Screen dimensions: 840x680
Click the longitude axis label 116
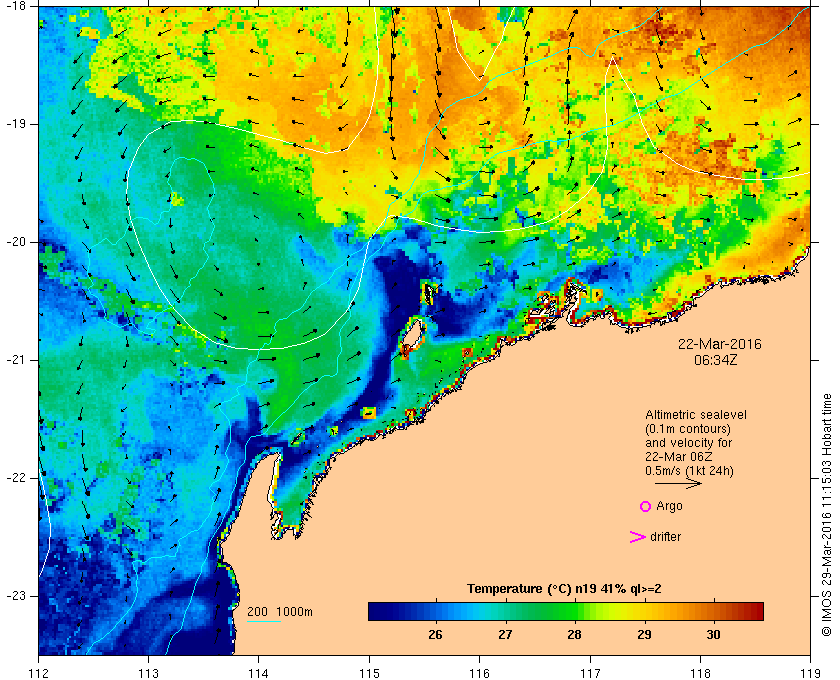coord(479,673)
